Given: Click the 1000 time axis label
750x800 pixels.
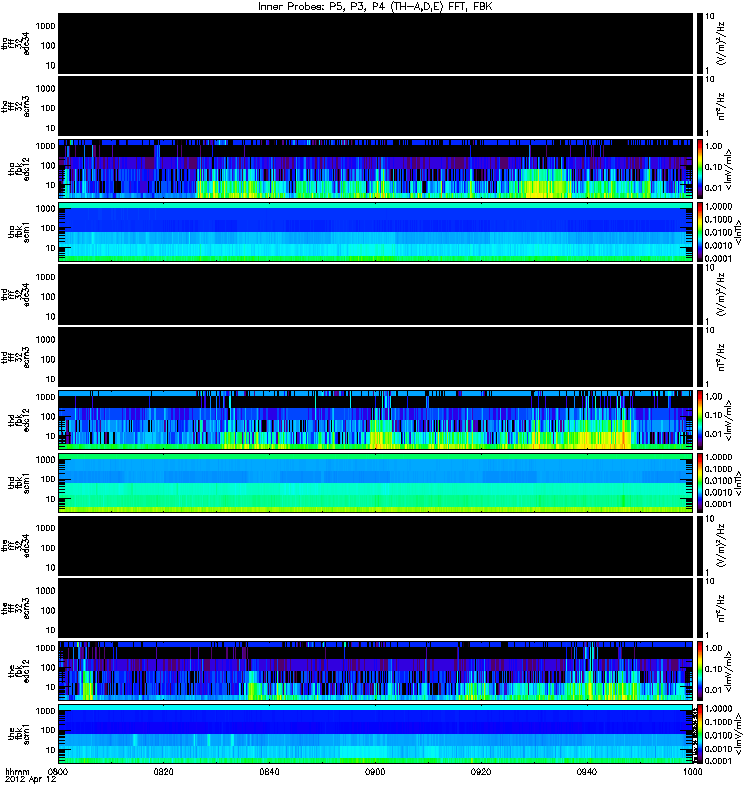Looking at the screenshot, I should tap(692, 771).
